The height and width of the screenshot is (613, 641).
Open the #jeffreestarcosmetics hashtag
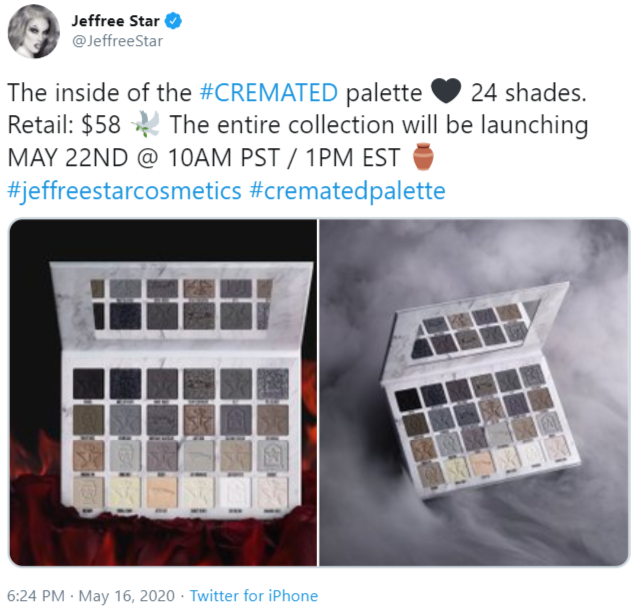click(125, 191)
